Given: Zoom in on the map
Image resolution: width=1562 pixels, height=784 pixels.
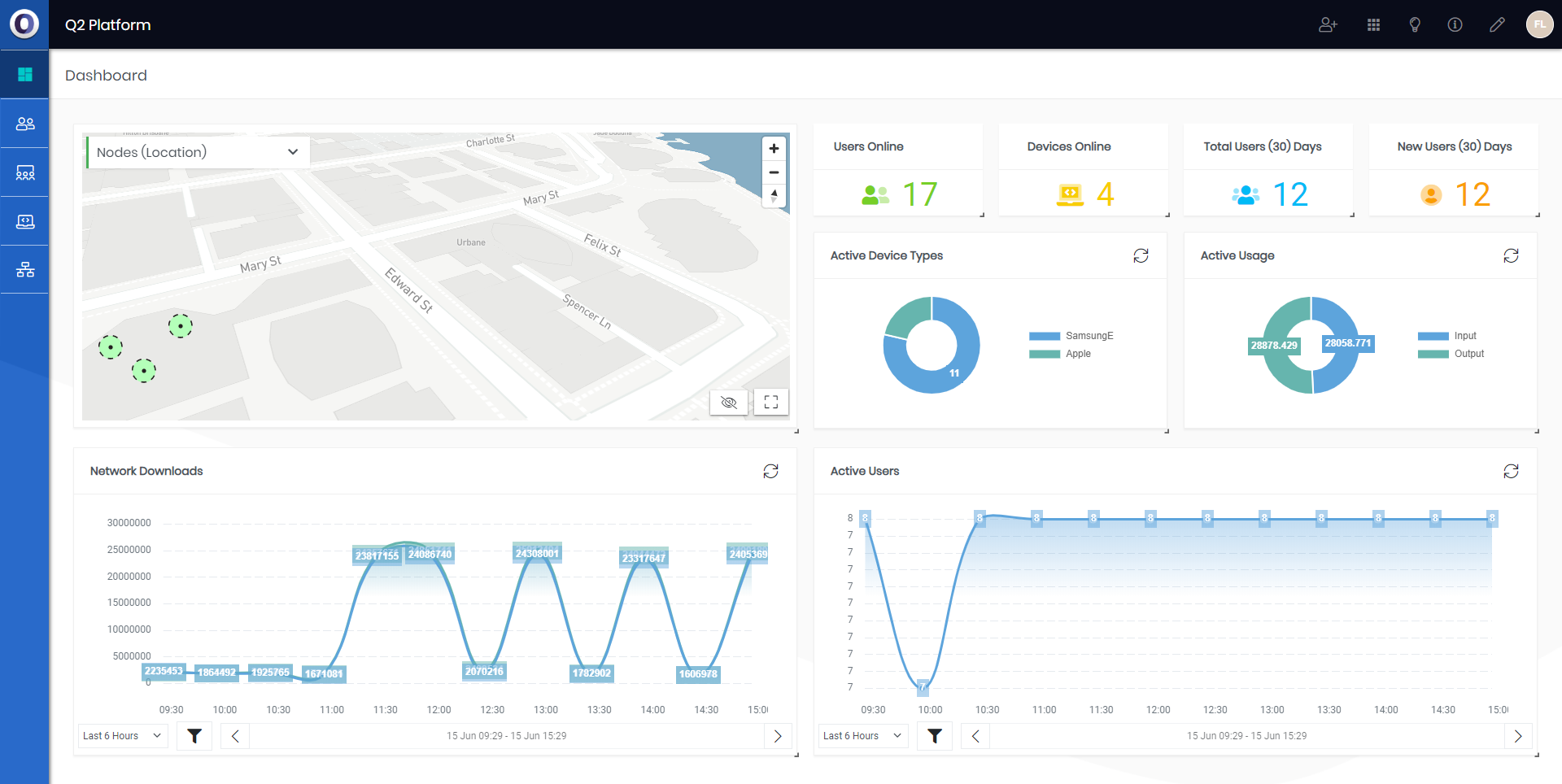Looking at the screenshot, I should pos(774,149).
